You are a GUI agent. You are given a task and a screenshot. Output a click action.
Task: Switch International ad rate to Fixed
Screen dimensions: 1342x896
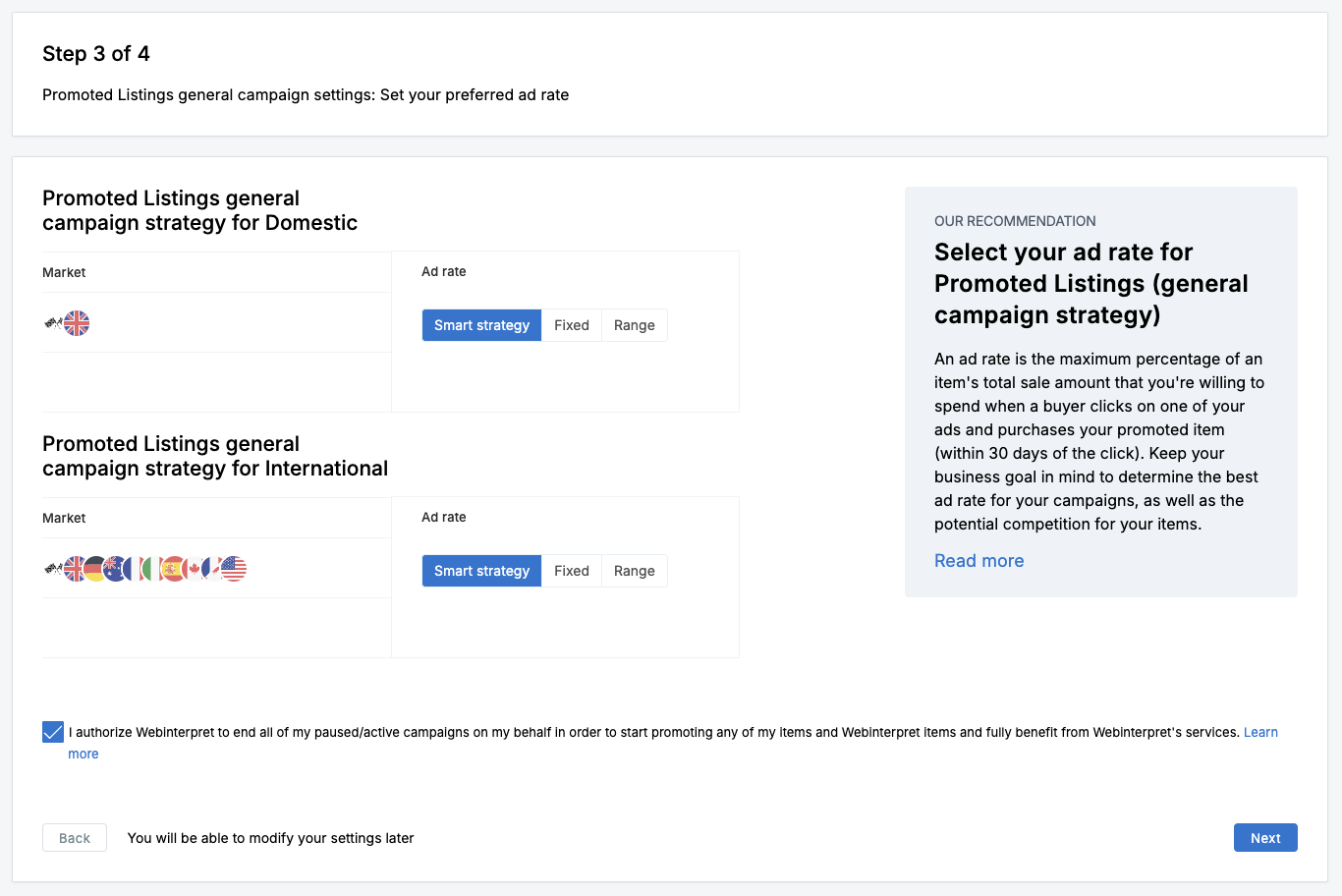point(572,571)
